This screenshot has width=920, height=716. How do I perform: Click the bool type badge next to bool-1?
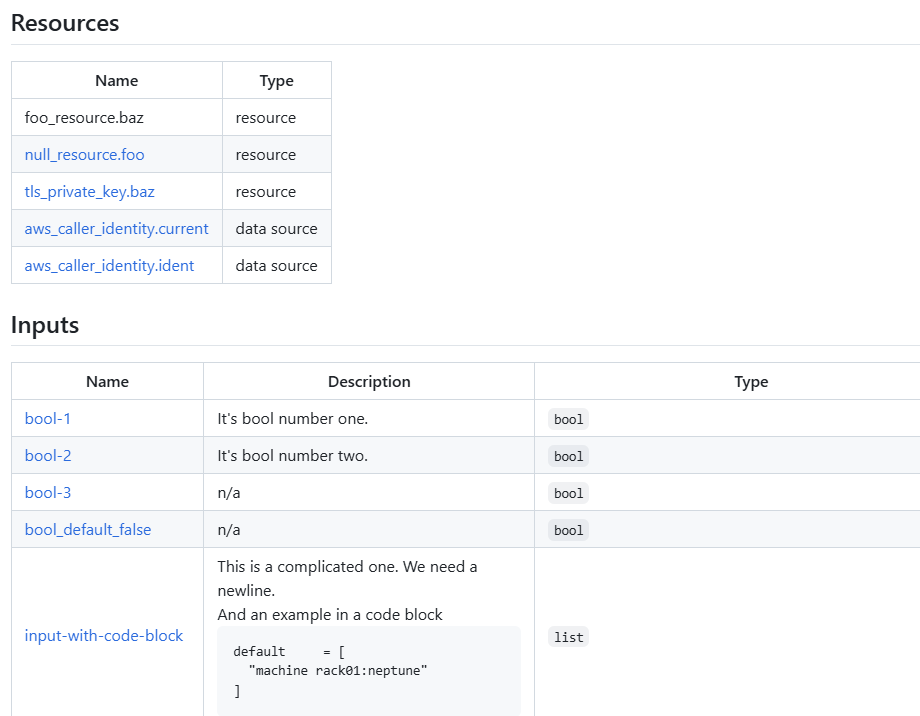tap(567, 418)
